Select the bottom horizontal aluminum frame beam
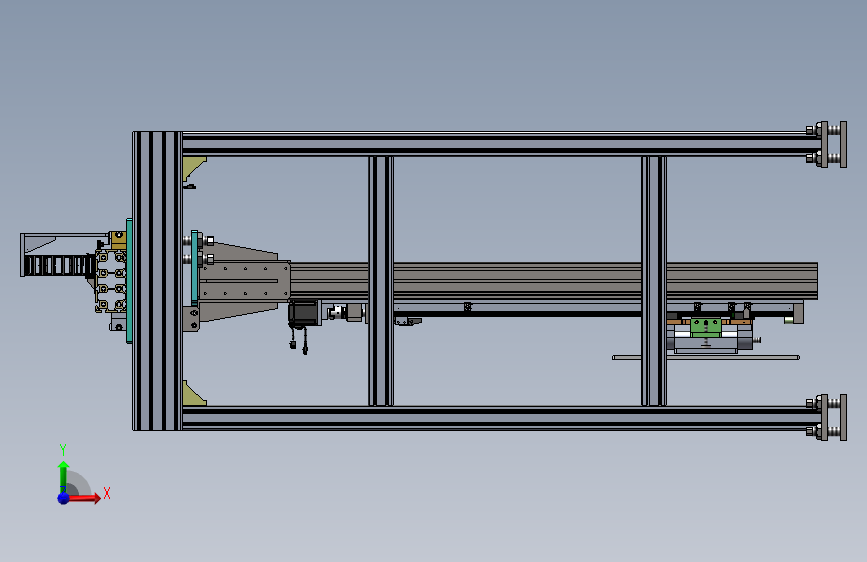 pos(500,418)
